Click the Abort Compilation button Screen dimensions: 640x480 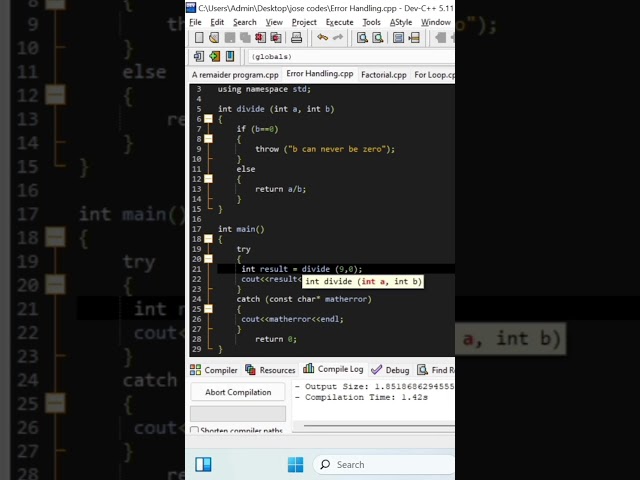tap(238, 392)
